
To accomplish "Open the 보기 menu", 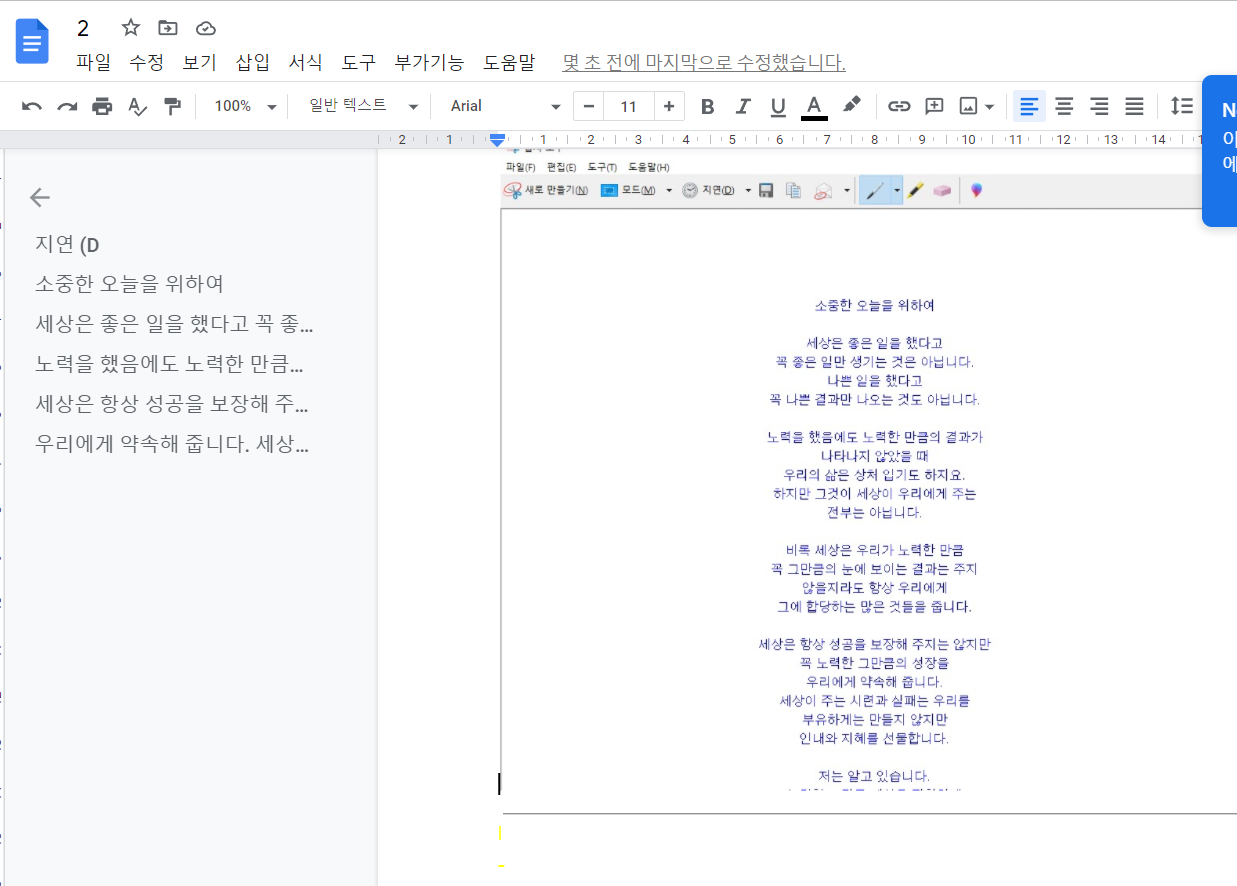I will coord(200,62).
